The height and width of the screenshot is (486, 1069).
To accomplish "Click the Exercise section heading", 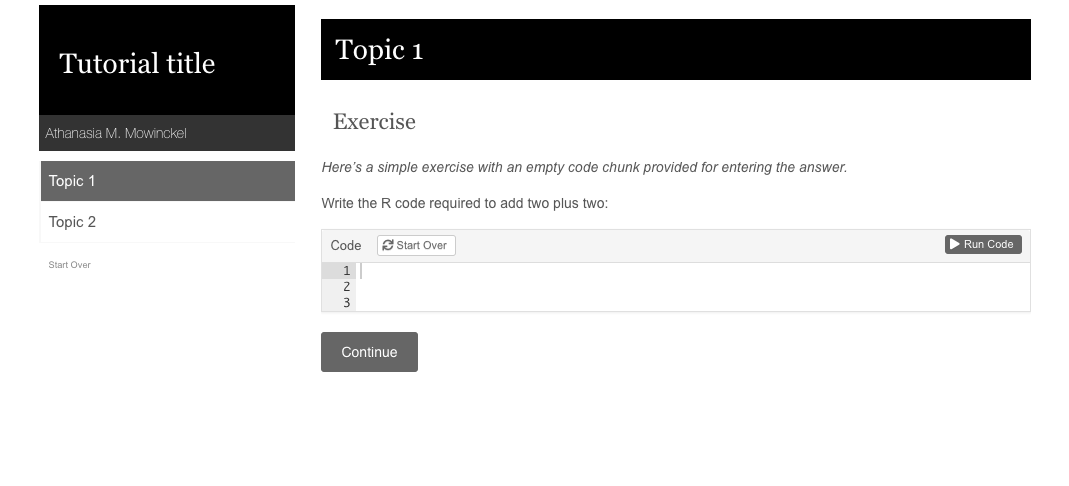I will tap(374, 121).
